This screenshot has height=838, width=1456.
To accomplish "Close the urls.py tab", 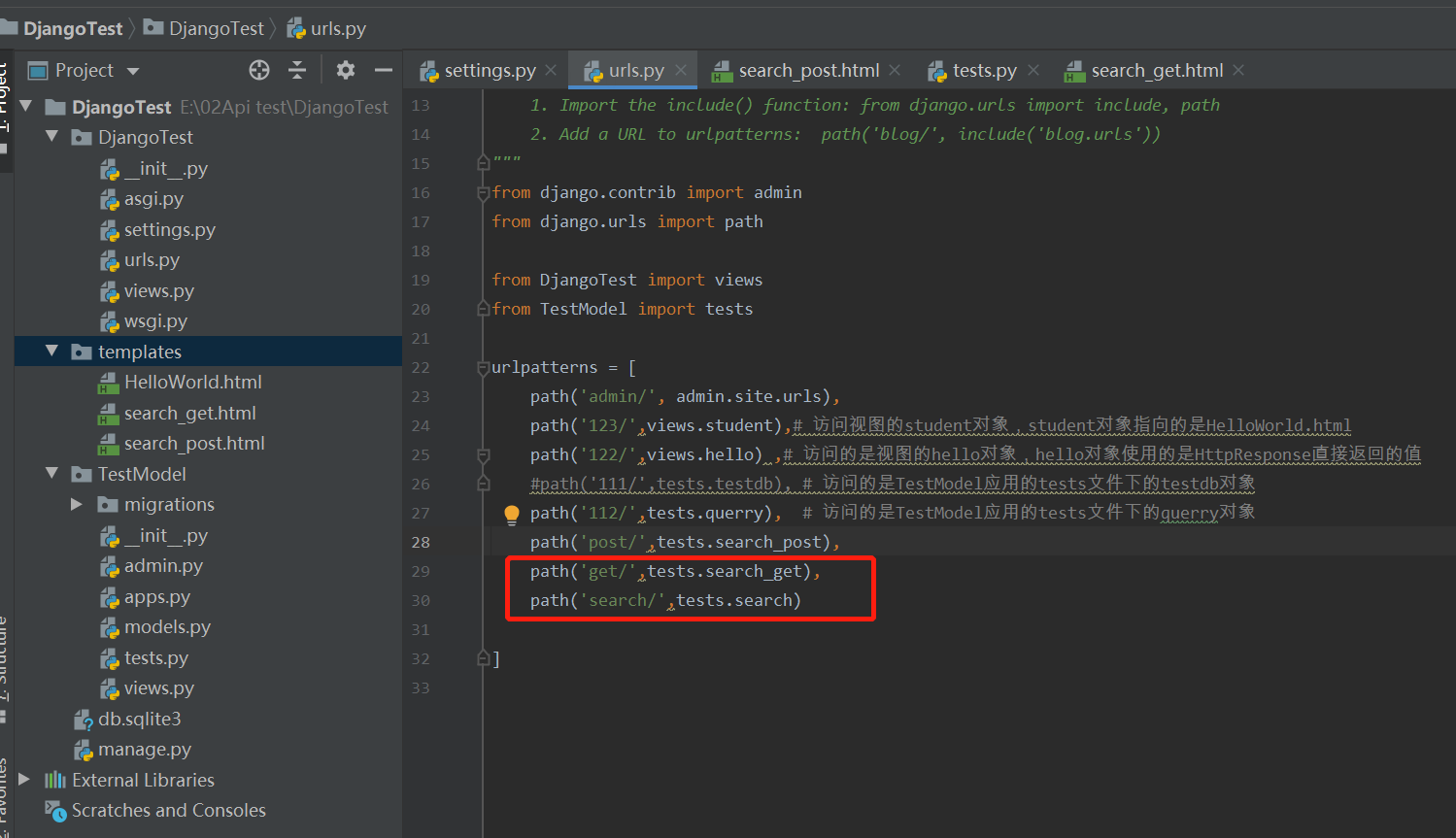I will pos(681,70).
